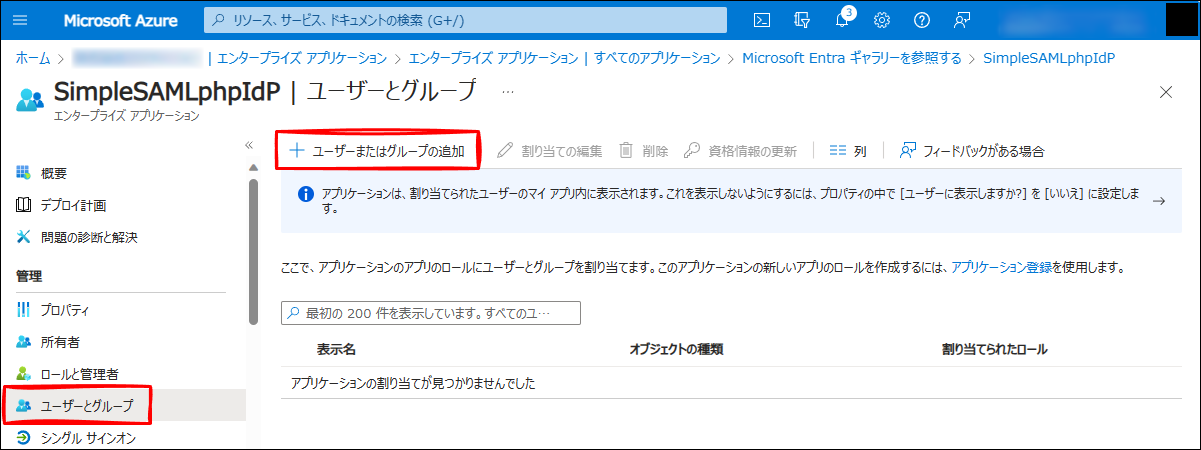Image resolution: width=1201 pixels, height=450 pixels.
Task: Click the ホーム breadcrumb link
Action: tap(33, 58)
